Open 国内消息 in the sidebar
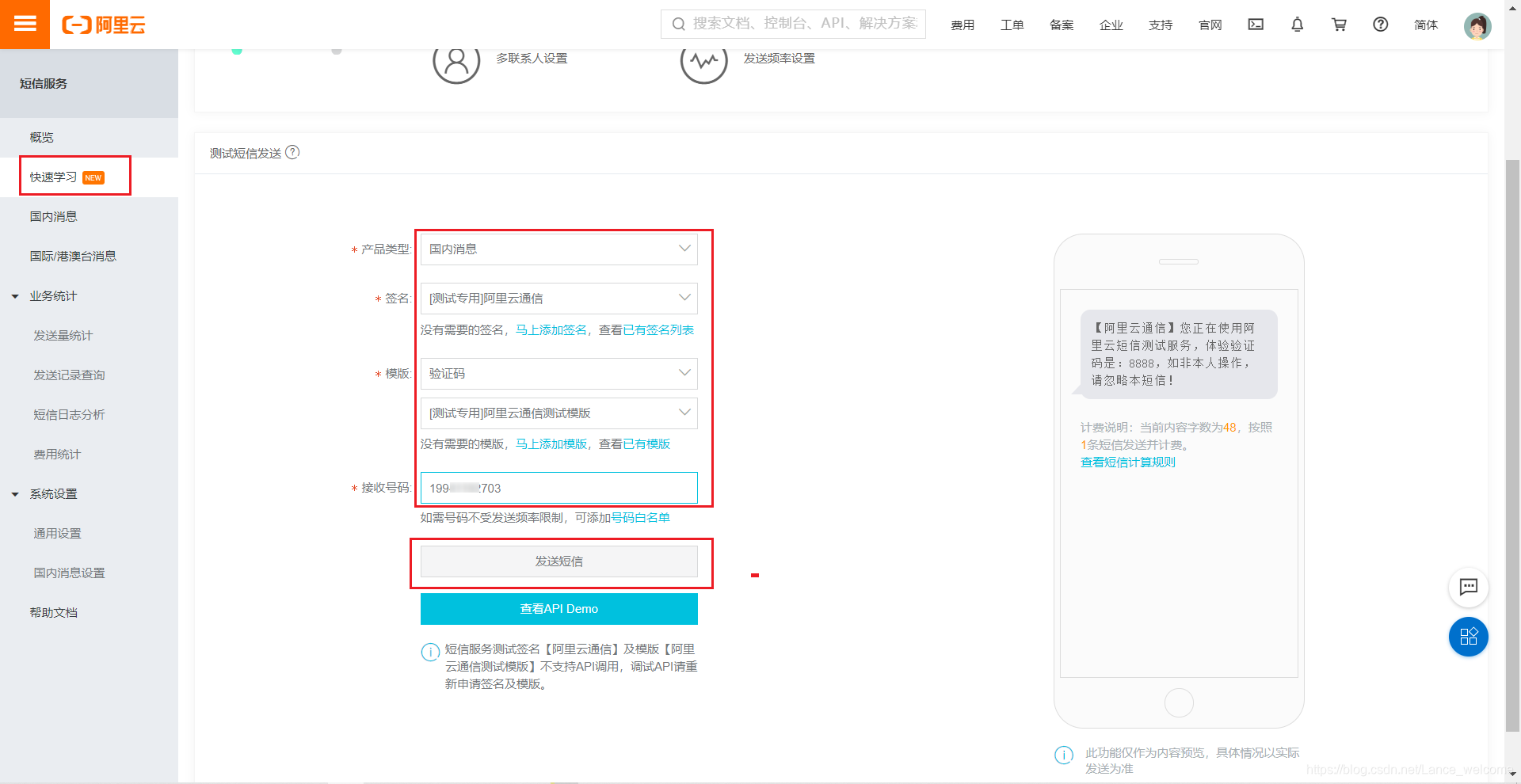 pos(89,217)
